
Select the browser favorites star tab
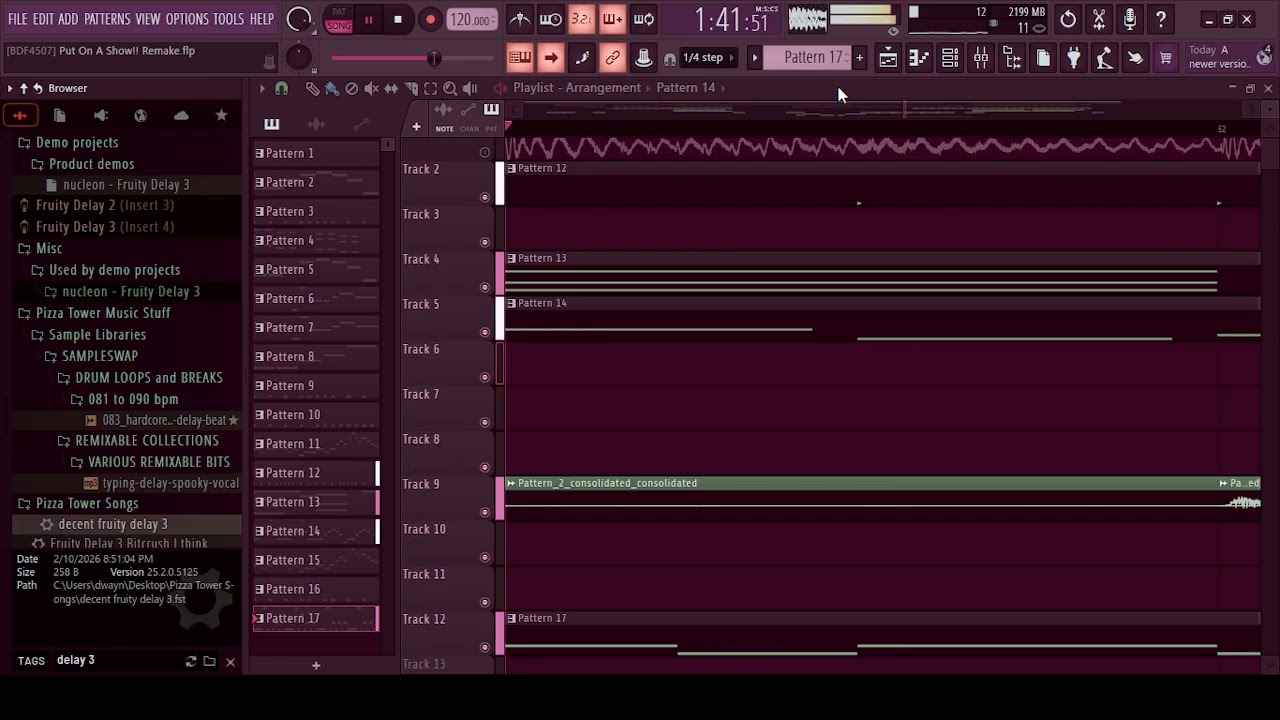click(221, 116)
